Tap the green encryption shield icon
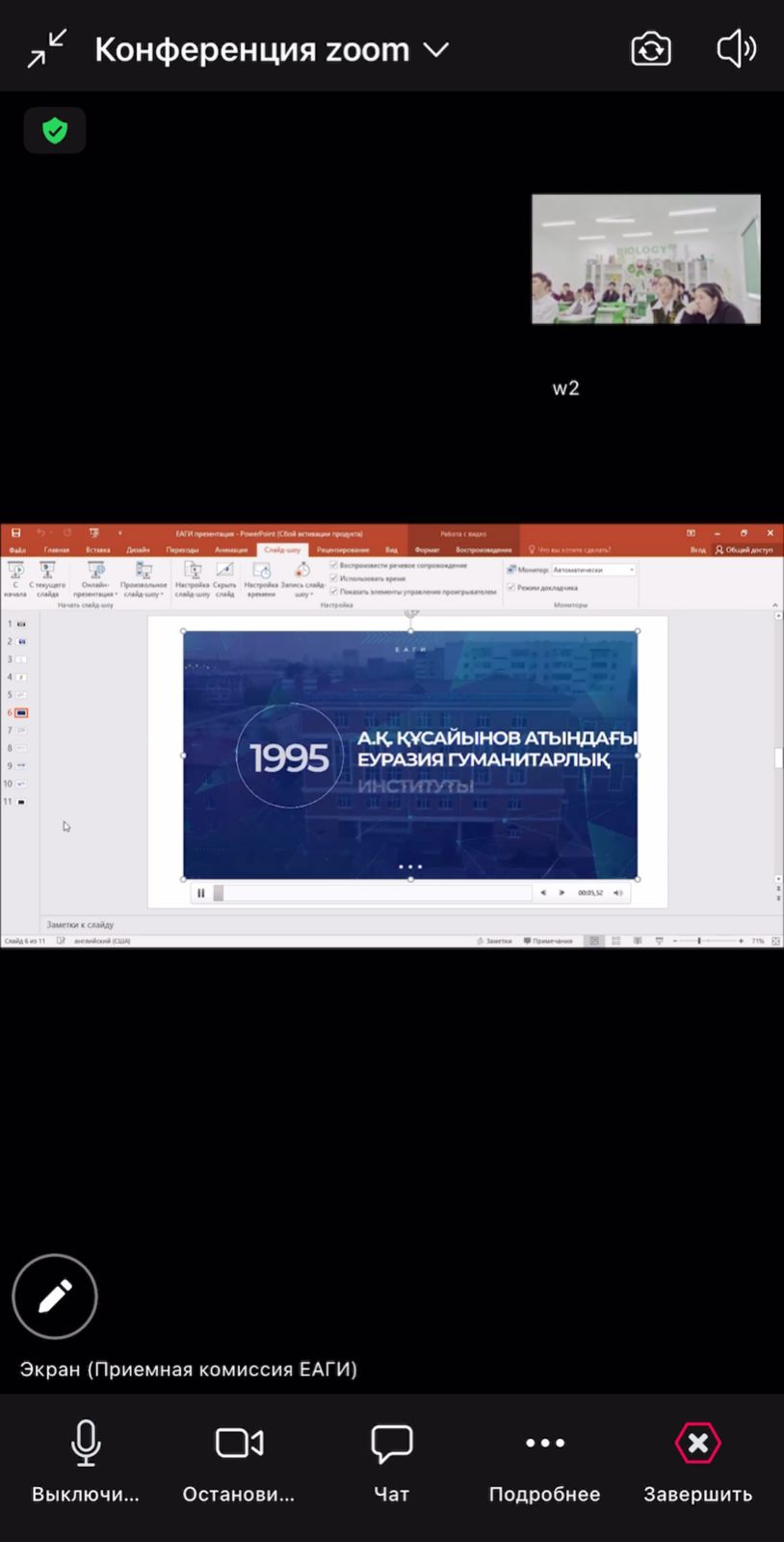The image size is (784, 1542). pyautogui.click(x=55, y=130)
